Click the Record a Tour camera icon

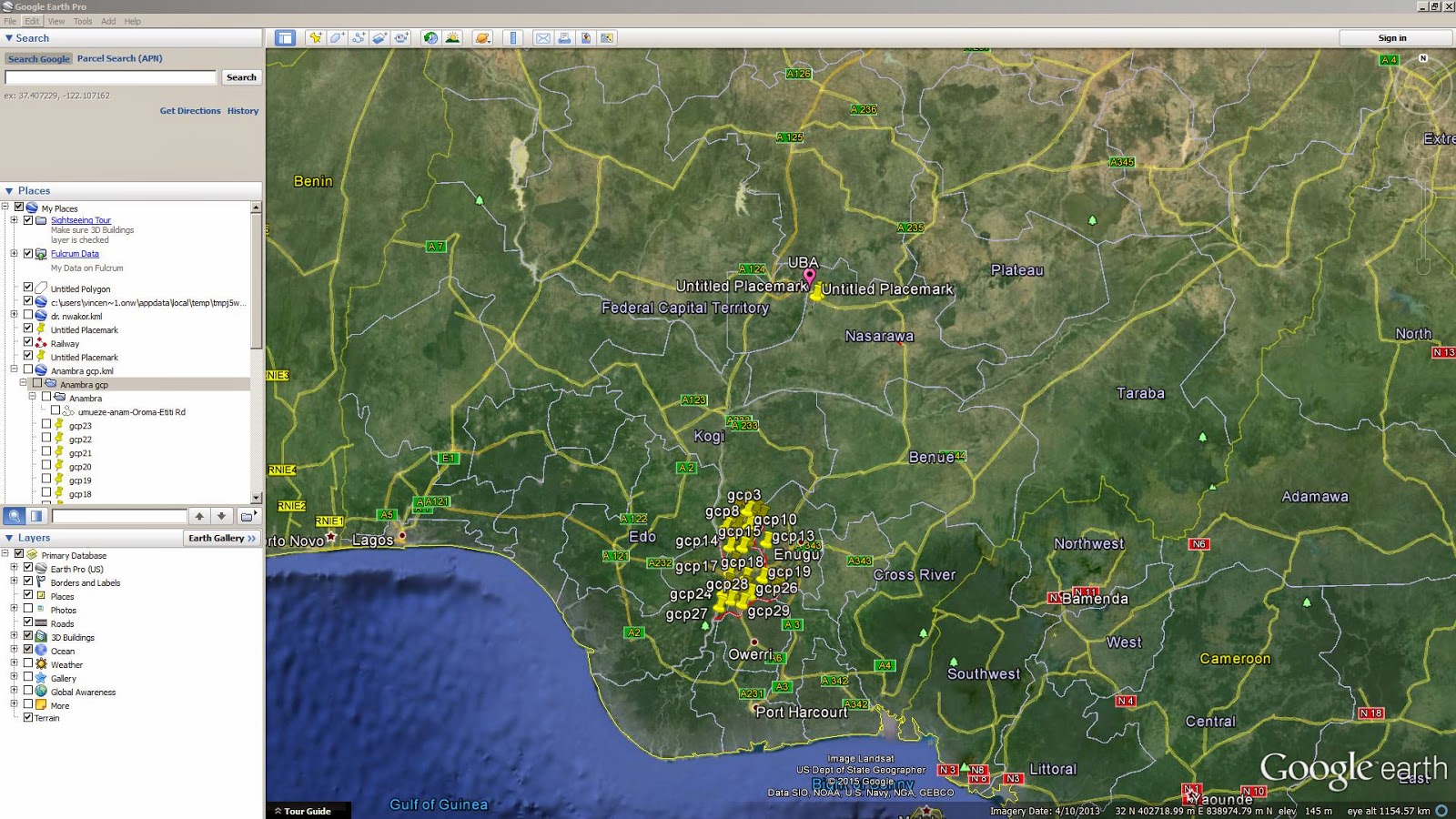click(401, 38)
